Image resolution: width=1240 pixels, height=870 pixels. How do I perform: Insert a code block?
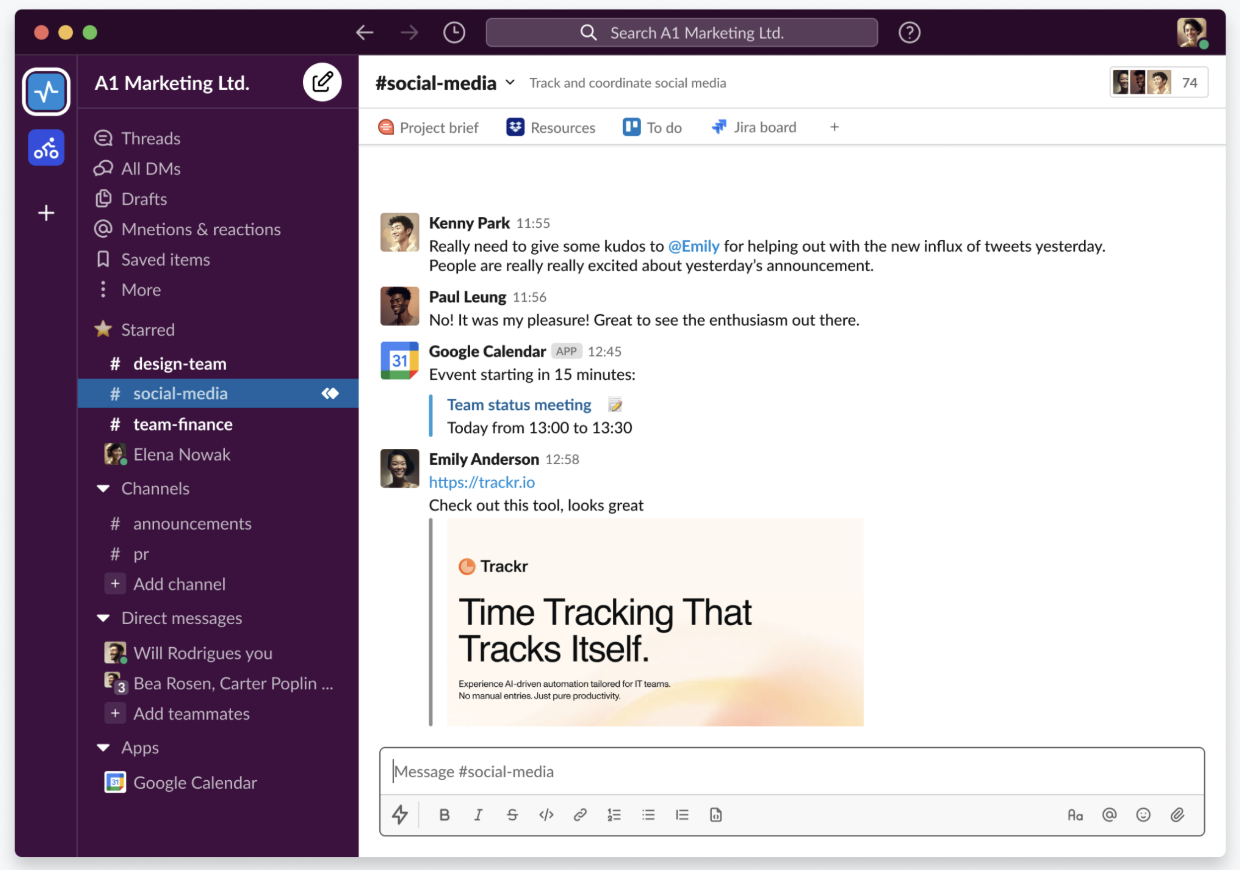tap(716, 815)
